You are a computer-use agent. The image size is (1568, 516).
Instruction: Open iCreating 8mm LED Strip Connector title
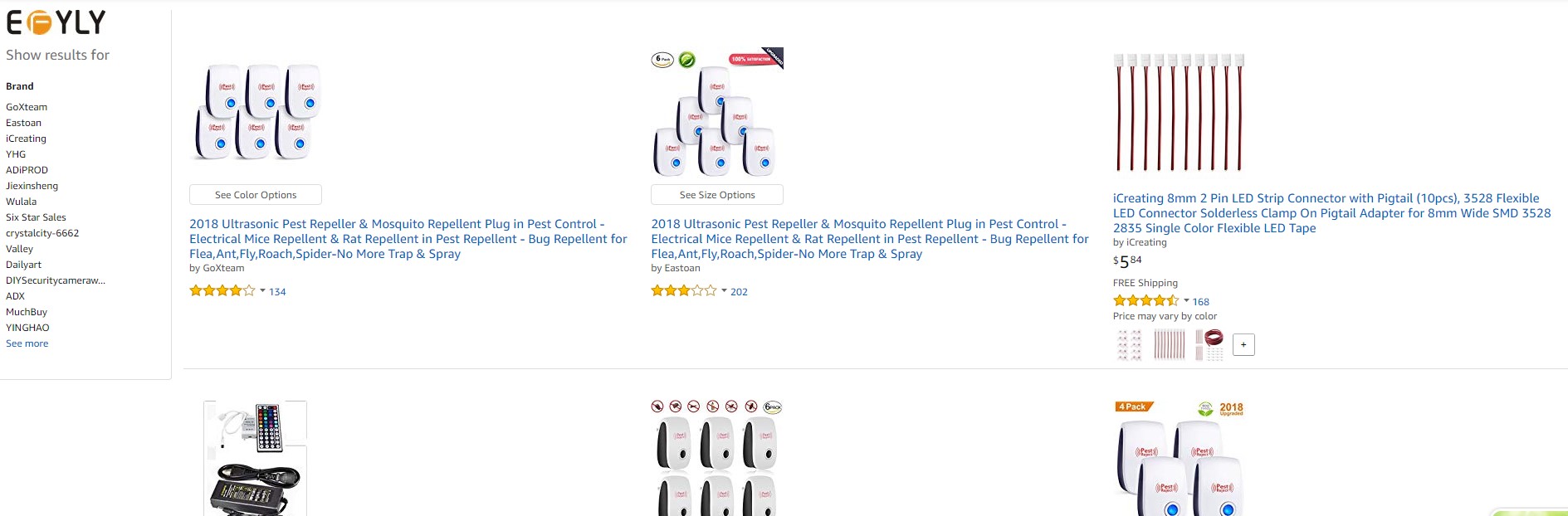click(x=1331, y=213)
